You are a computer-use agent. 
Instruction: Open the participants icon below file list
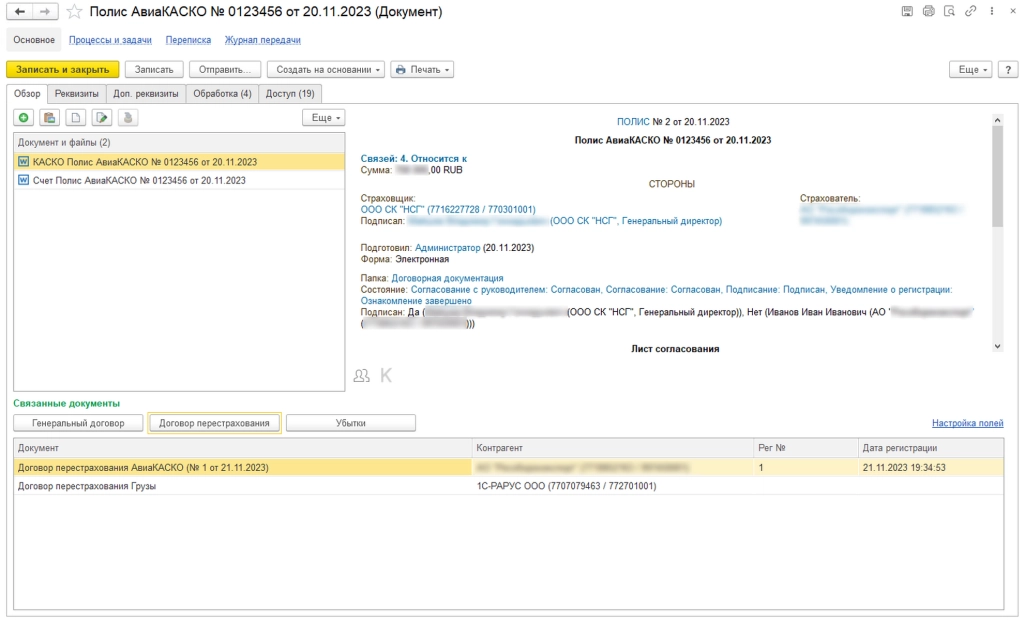tap(361, 376)
